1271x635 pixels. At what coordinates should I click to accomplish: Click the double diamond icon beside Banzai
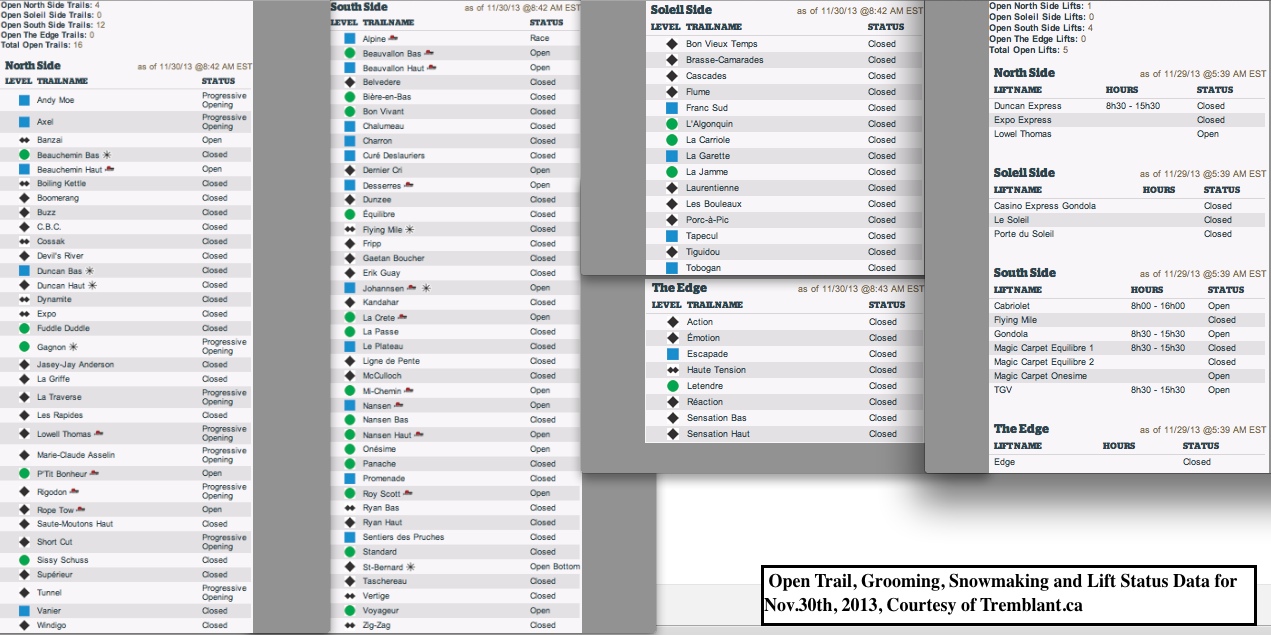point(24,140)
